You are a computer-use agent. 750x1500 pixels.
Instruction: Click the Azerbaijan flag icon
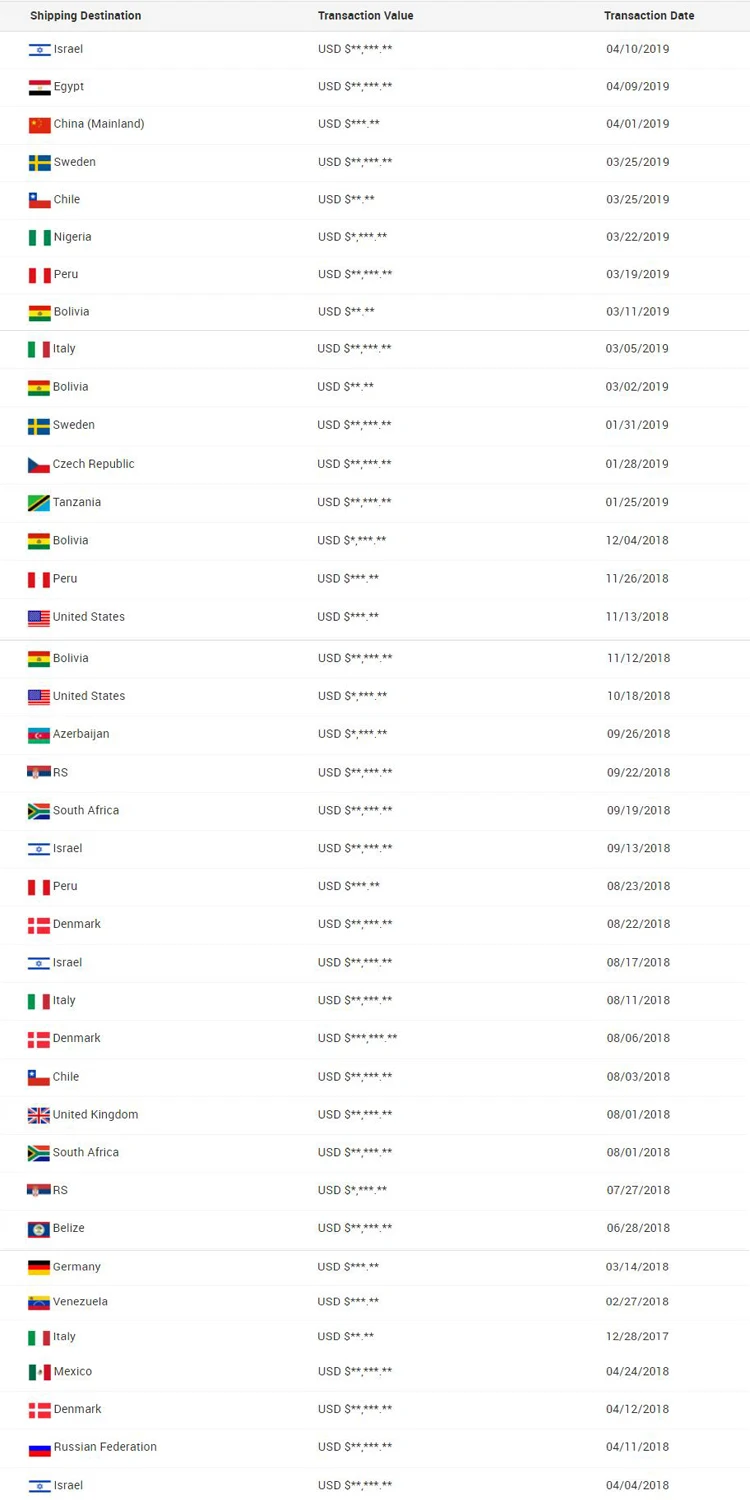[x=39, y=735]
